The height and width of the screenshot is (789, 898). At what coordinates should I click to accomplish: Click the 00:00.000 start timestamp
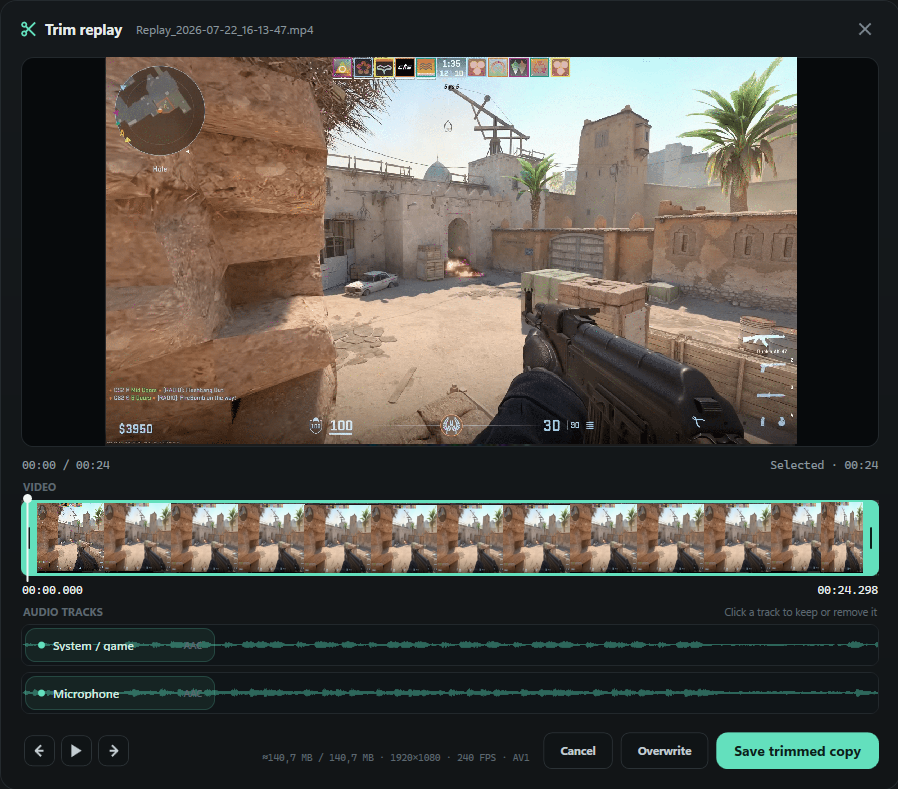tap(53, 590)
